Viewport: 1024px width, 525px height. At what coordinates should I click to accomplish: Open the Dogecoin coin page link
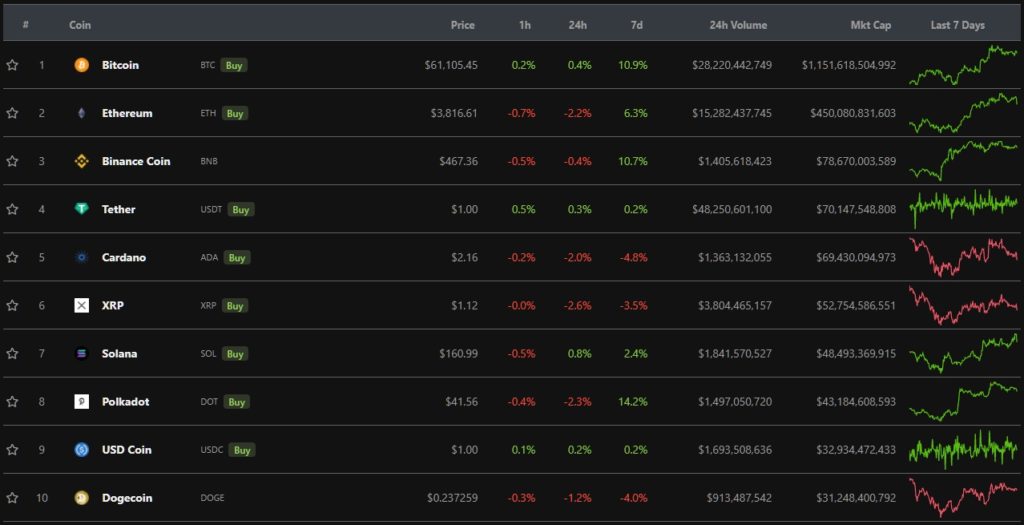127,498
